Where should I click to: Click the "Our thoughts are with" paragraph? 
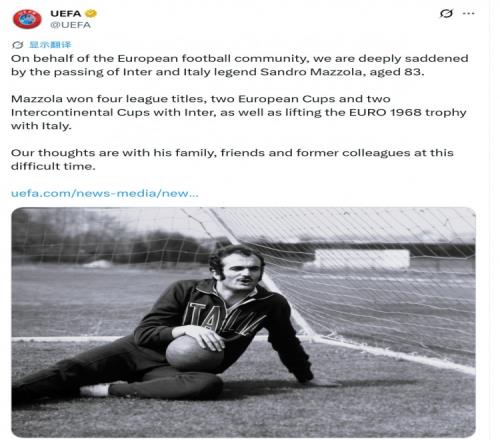(x=232, y=159)
